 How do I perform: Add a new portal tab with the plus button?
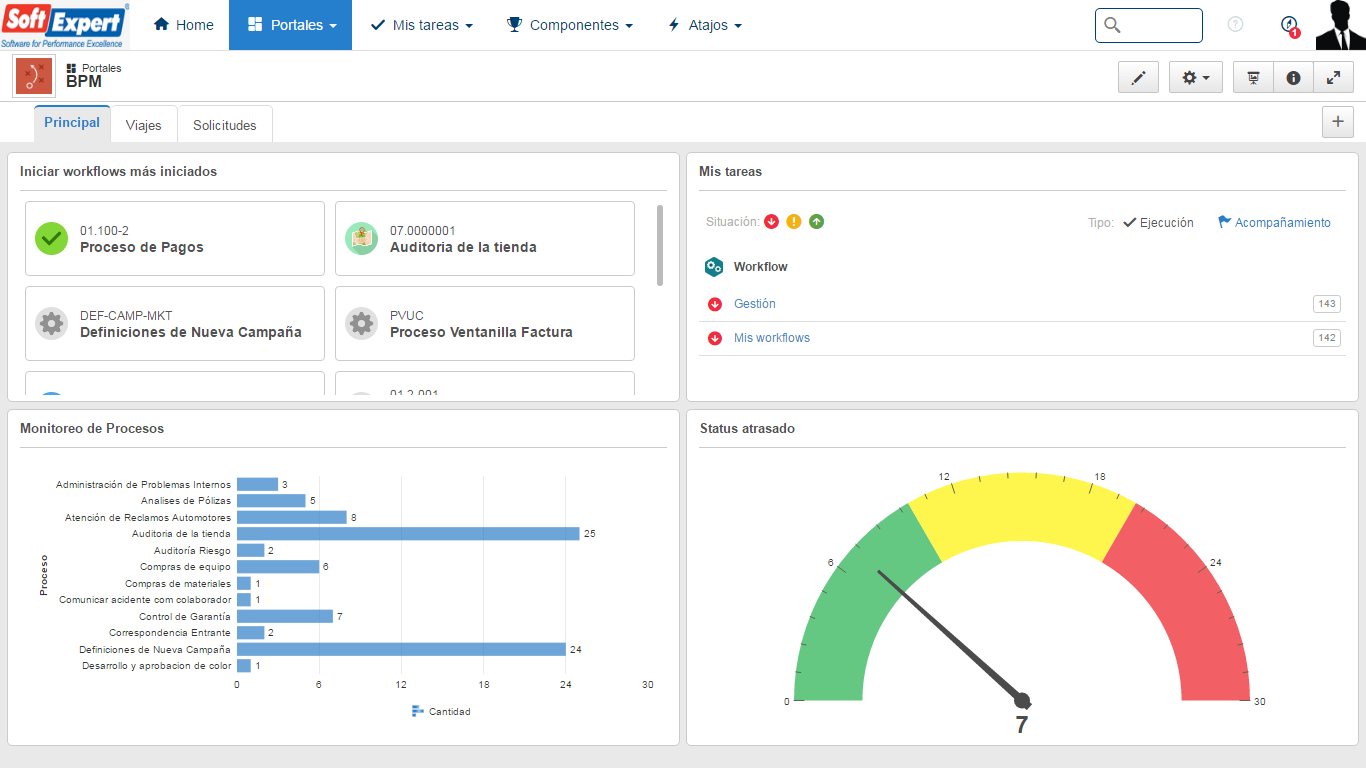(1337, 121)
